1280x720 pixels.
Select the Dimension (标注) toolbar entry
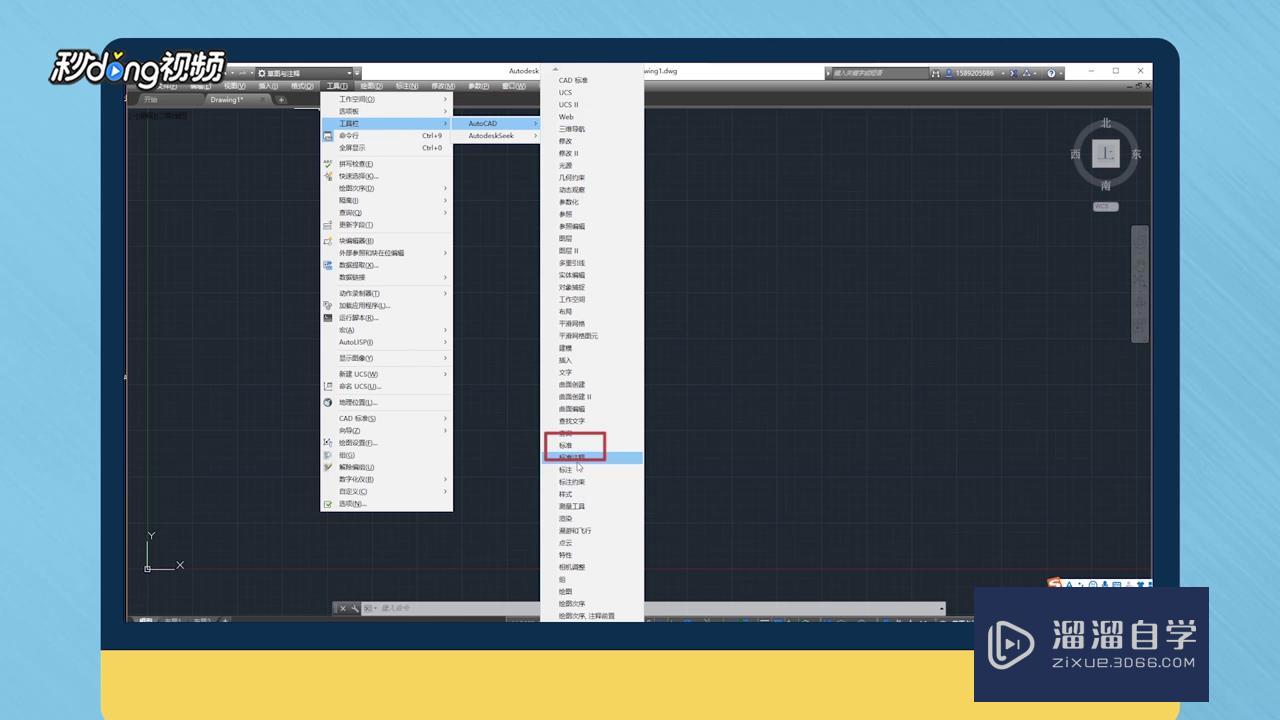pos(592,470)
